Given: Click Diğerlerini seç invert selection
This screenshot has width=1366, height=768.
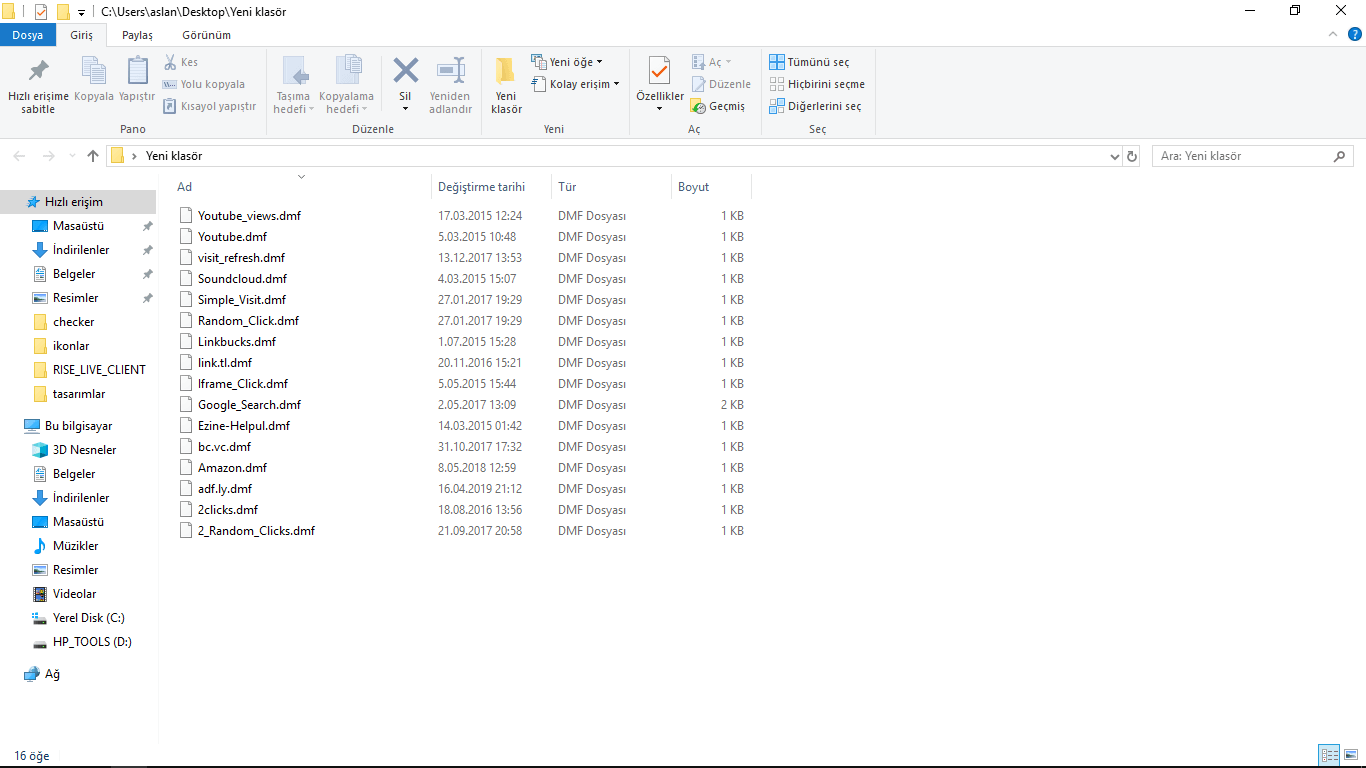Looking at the screenshot, I should (x=815, y=106).
